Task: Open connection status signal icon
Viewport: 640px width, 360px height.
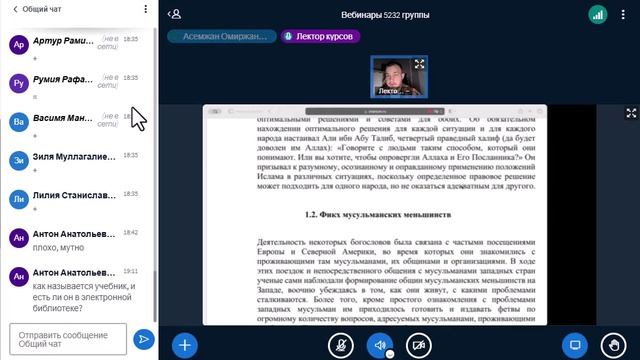Action: (x=598, y=15)
